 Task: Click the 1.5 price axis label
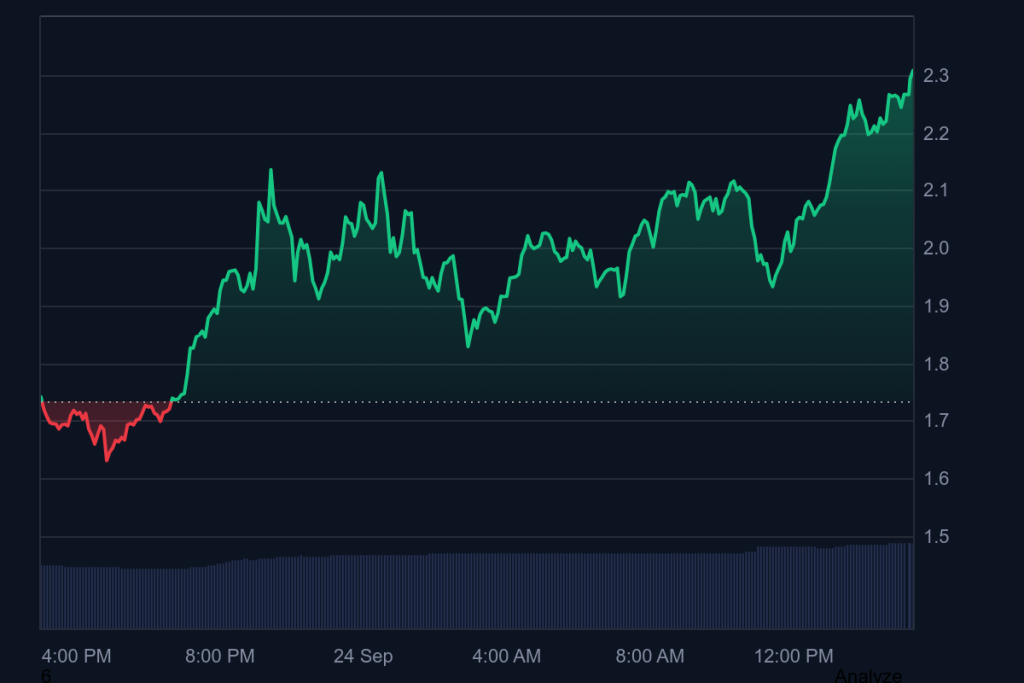point(936,537)
